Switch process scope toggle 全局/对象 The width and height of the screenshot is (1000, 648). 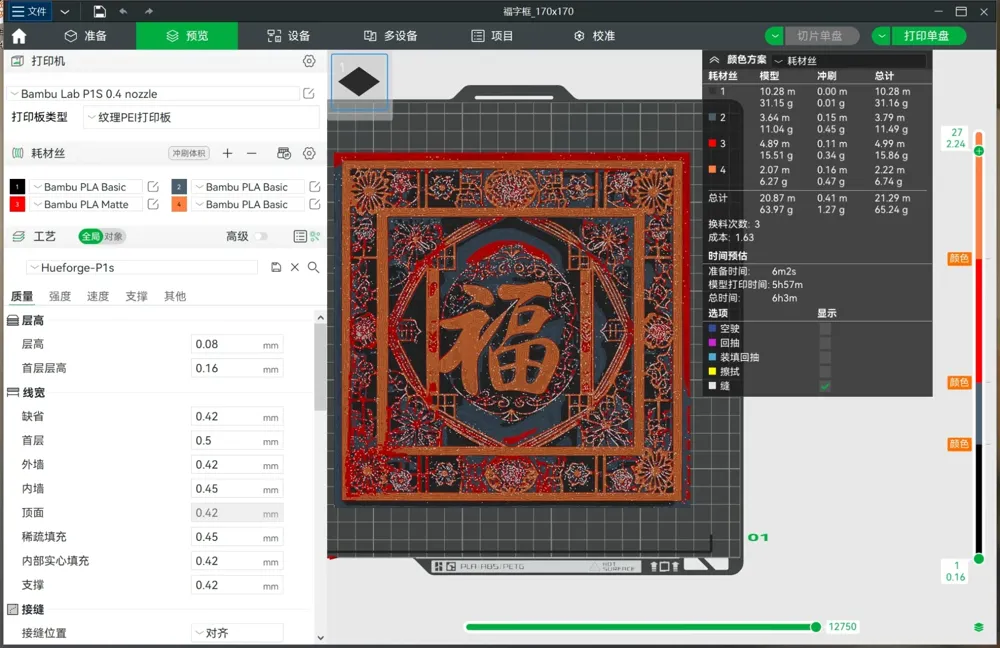(x=102, y=237)
